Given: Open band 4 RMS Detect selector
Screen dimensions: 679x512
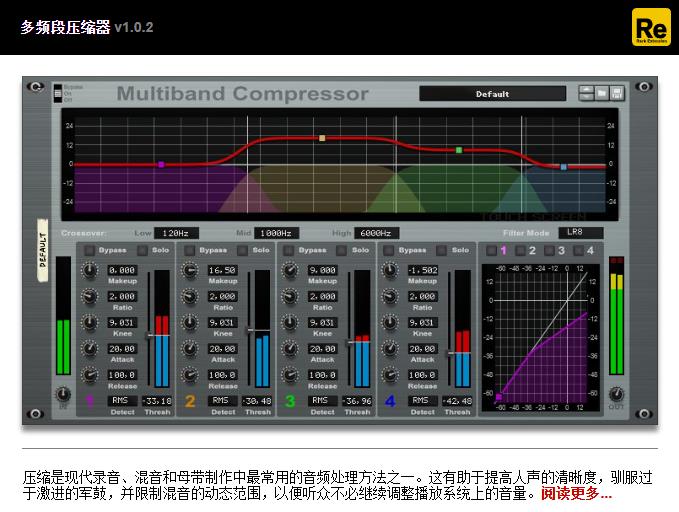Looking at the screenshot, I should 423,401.
